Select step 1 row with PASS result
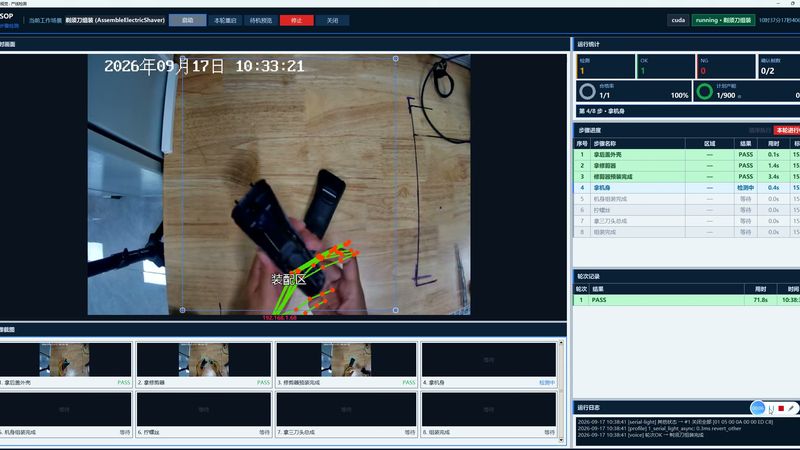The height and width of the screenshot is (450, 800). [686, 154]
